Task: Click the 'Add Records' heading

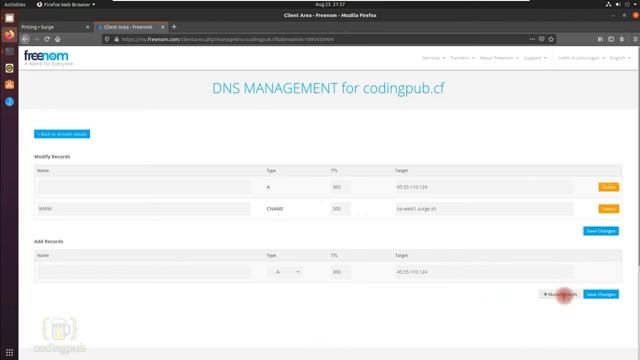Action: [x=49, y=242]
